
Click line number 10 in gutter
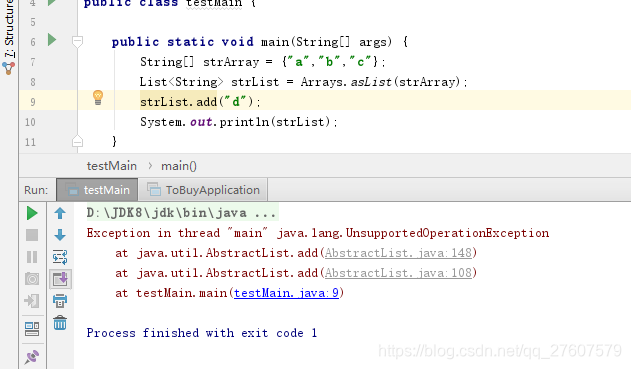[x=30, y=122]
